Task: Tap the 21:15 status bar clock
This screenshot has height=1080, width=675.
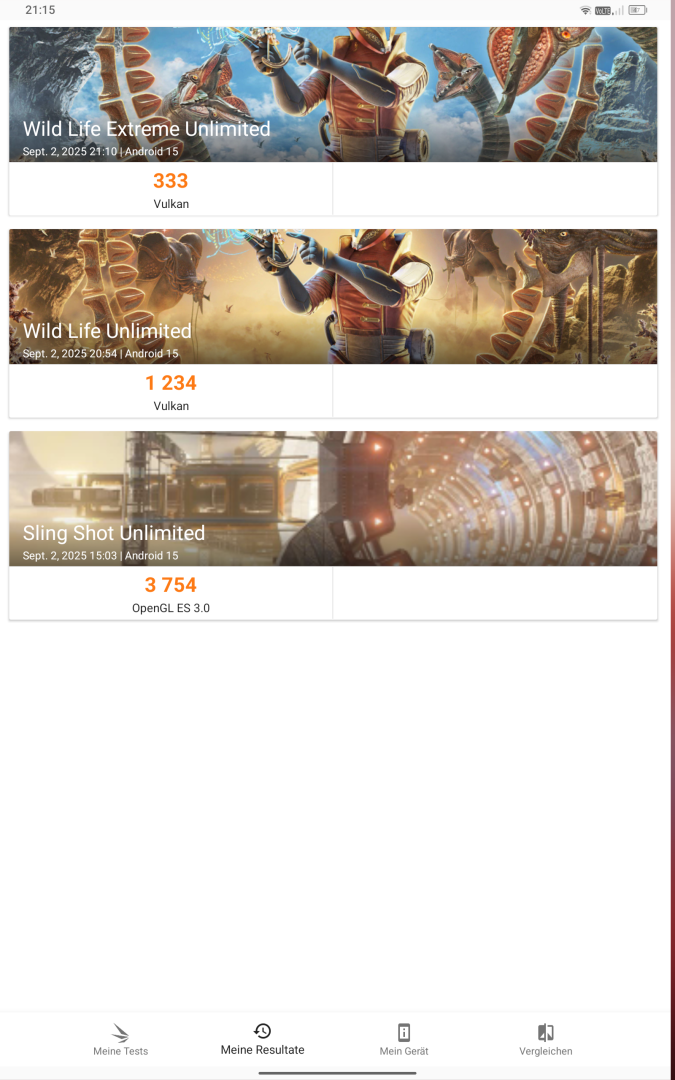Action: [x=40, y=10]
